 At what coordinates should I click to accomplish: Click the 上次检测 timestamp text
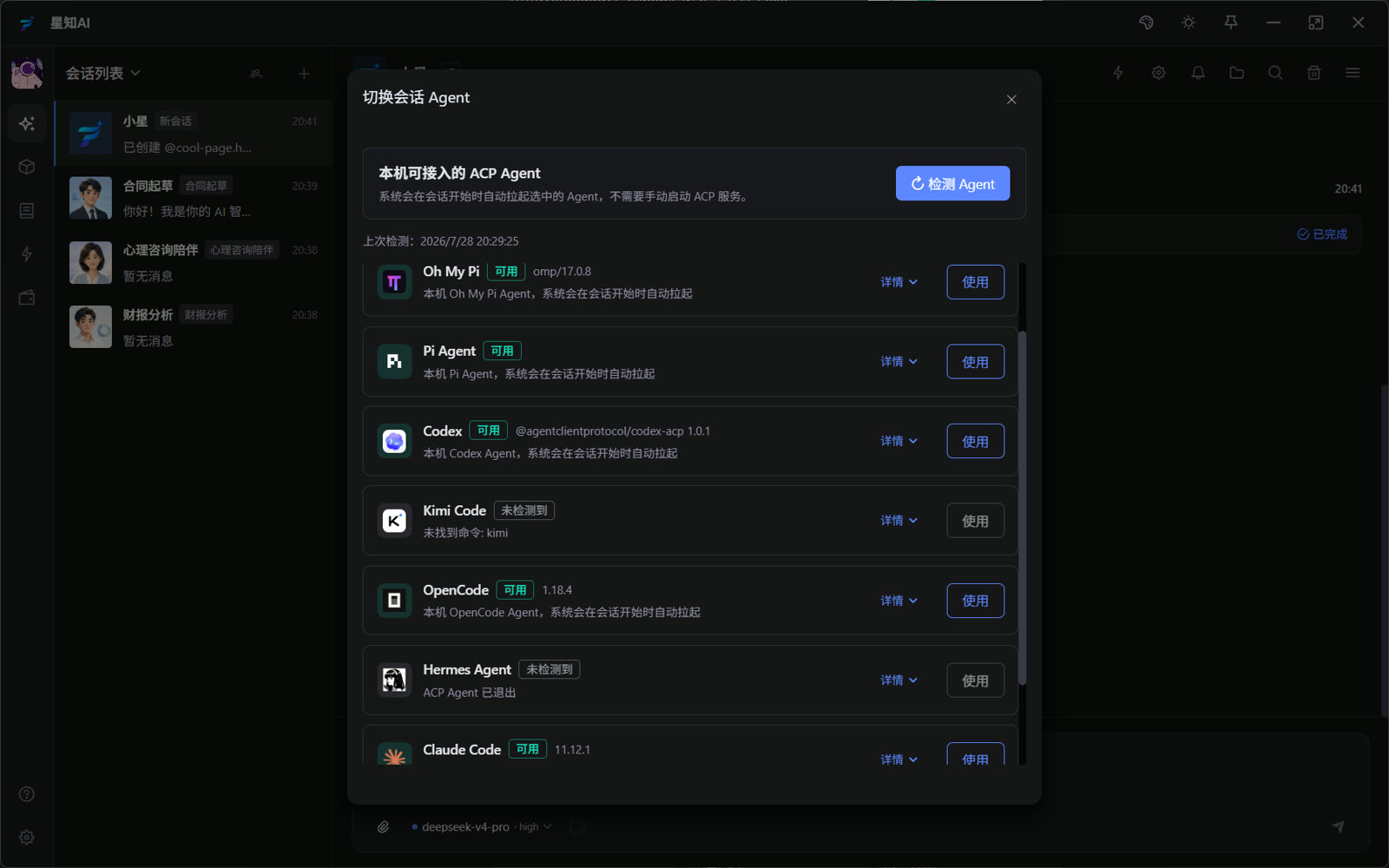click(x=440, y=241)
